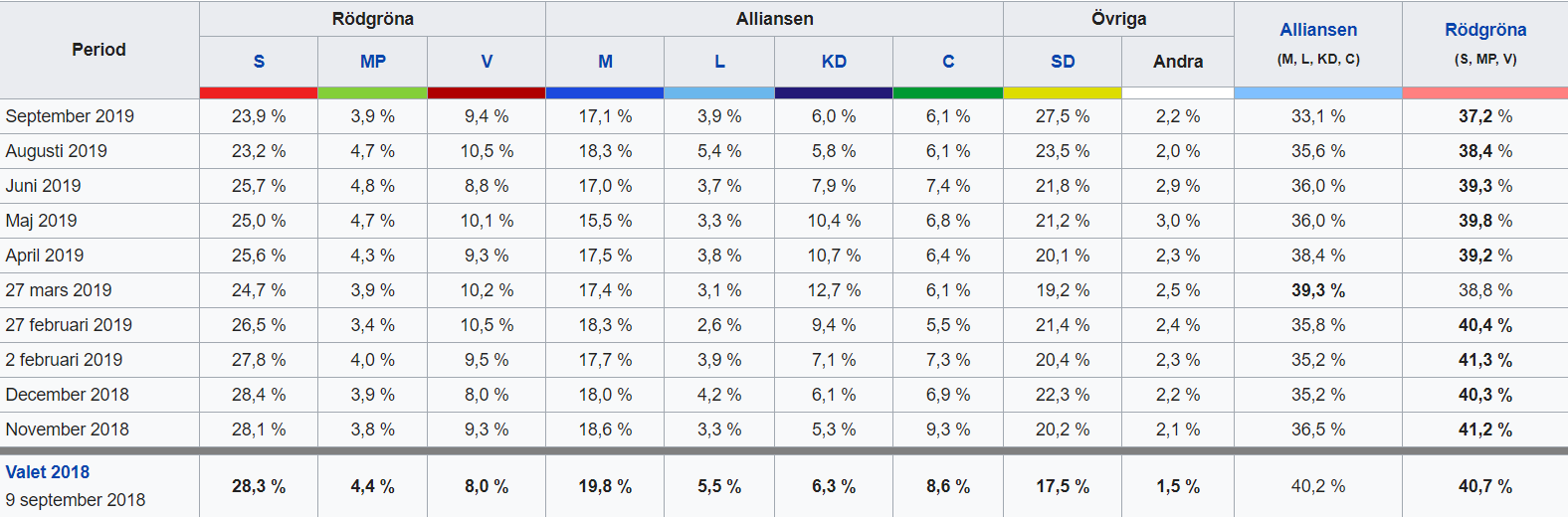Open the C party header link
1568x517 pixels.
[x=948, y=62]
